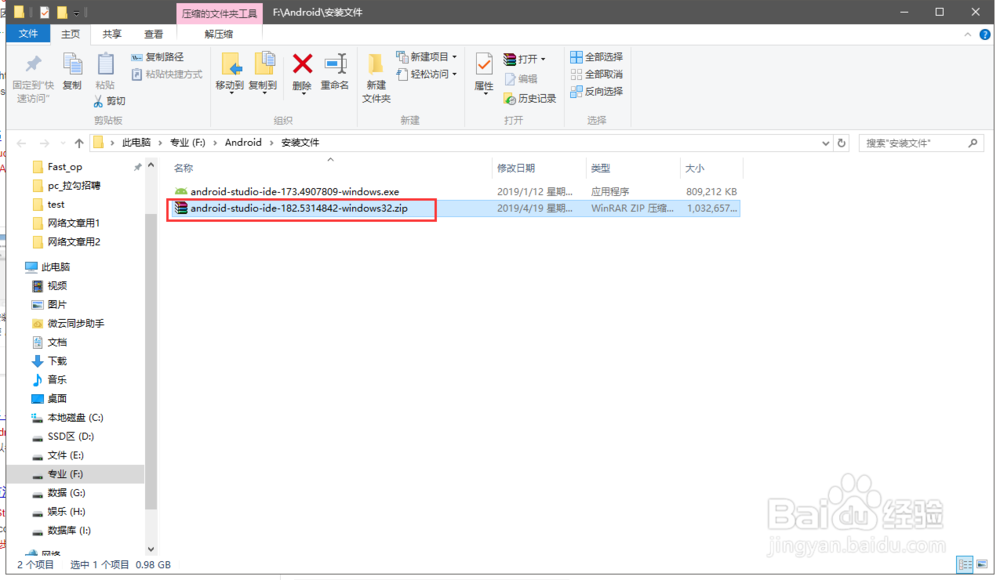Sort by Type (类型) column header
The width and height of the screenshot is (1000, 580).
(600, 168)
